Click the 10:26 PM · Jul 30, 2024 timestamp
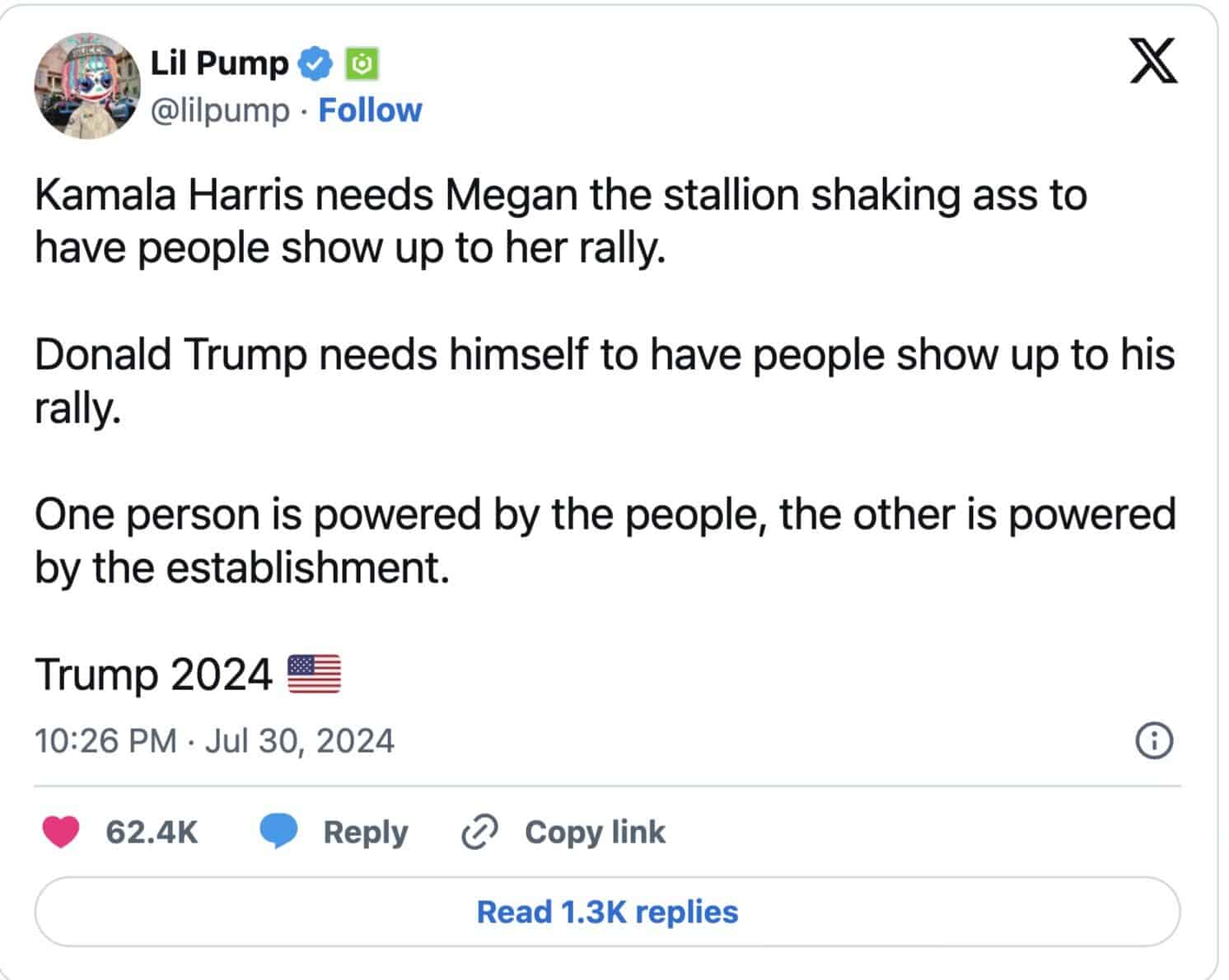 point(214,740)
